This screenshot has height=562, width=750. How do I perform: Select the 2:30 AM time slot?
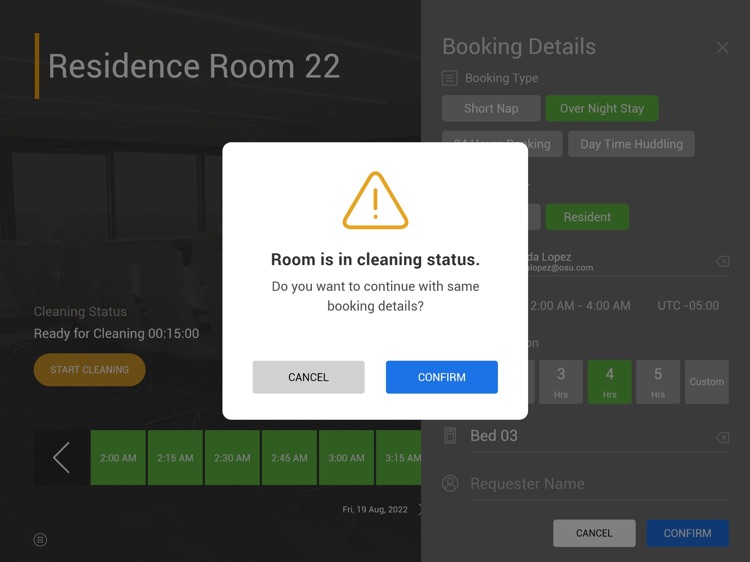(232, 458)
